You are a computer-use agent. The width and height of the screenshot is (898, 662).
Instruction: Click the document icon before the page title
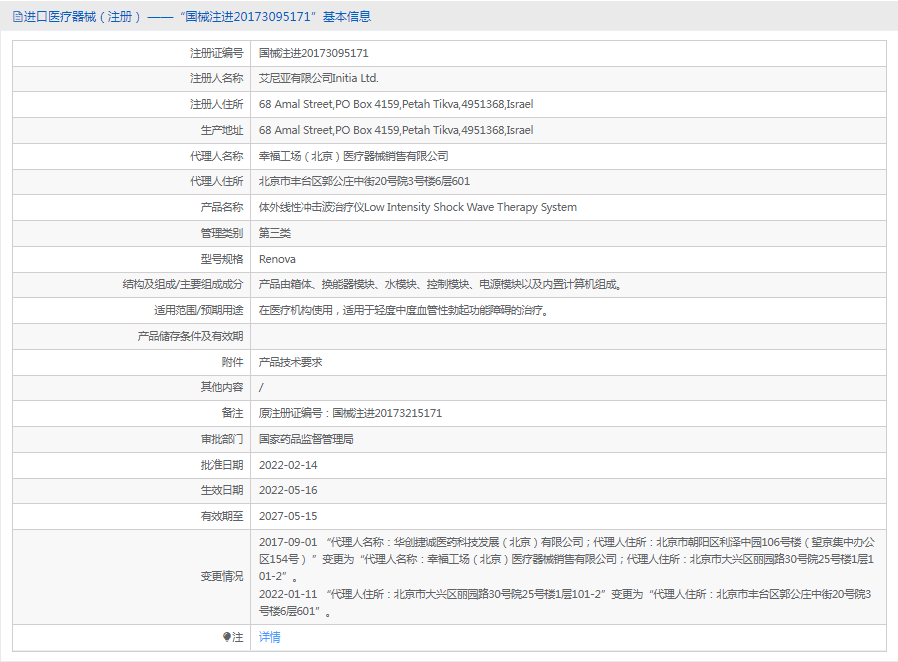(17, 17)
